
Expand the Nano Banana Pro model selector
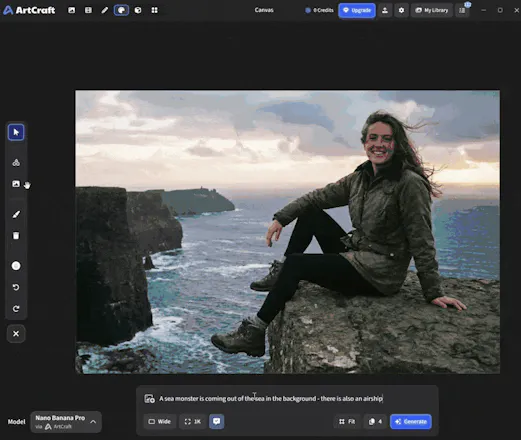pyautogui.click(x=66, y=422)
